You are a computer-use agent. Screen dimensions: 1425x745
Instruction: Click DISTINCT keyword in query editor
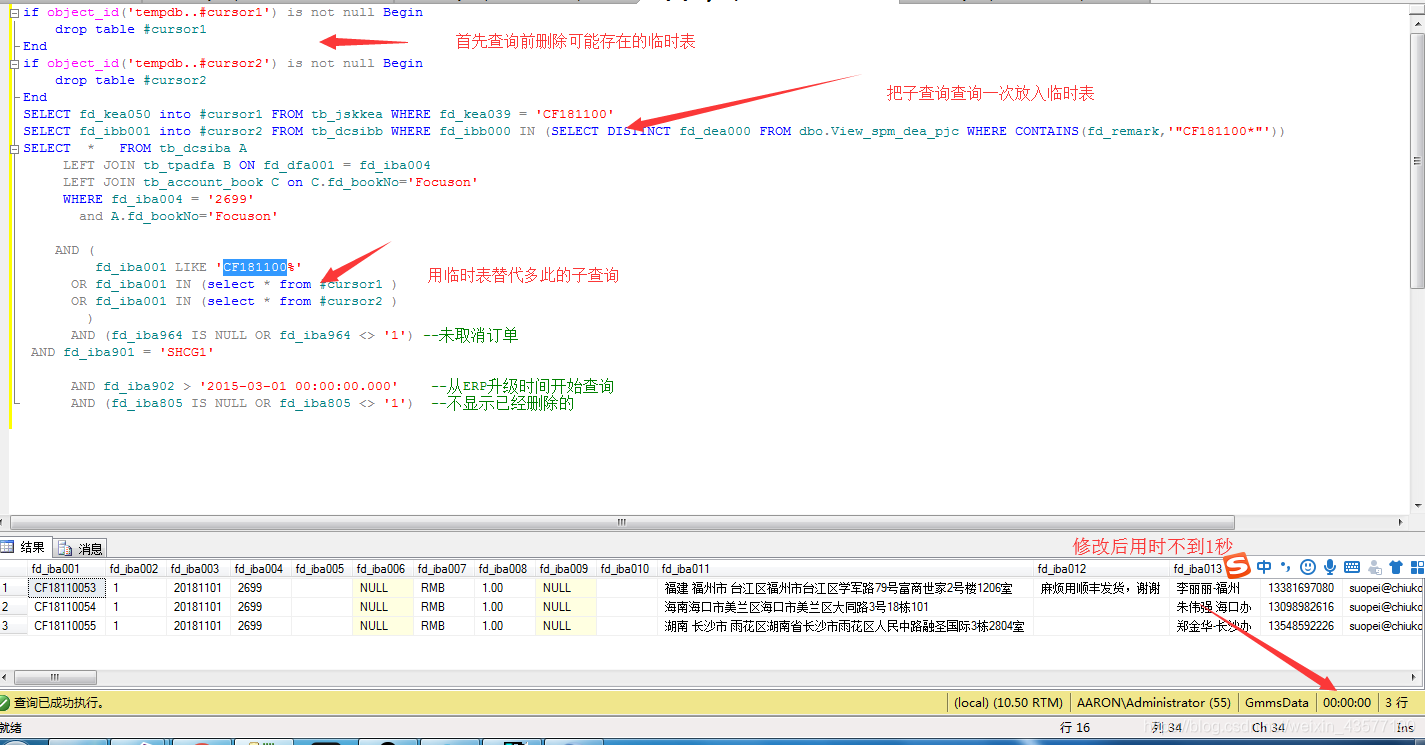coord(639,131)
